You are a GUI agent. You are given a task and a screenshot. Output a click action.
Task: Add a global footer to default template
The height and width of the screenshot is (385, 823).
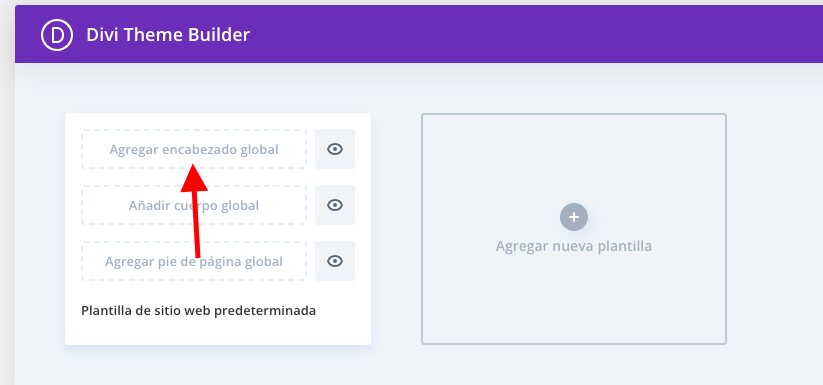194,261
